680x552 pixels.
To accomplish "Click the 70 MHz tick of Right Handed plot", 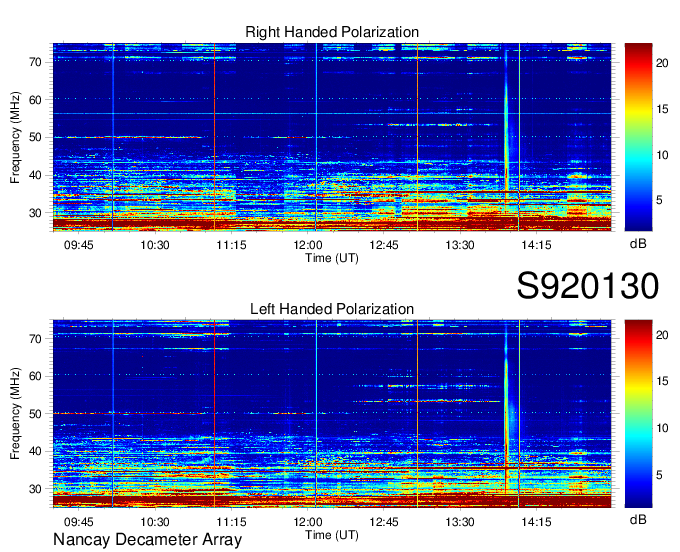I will [36, 62].
